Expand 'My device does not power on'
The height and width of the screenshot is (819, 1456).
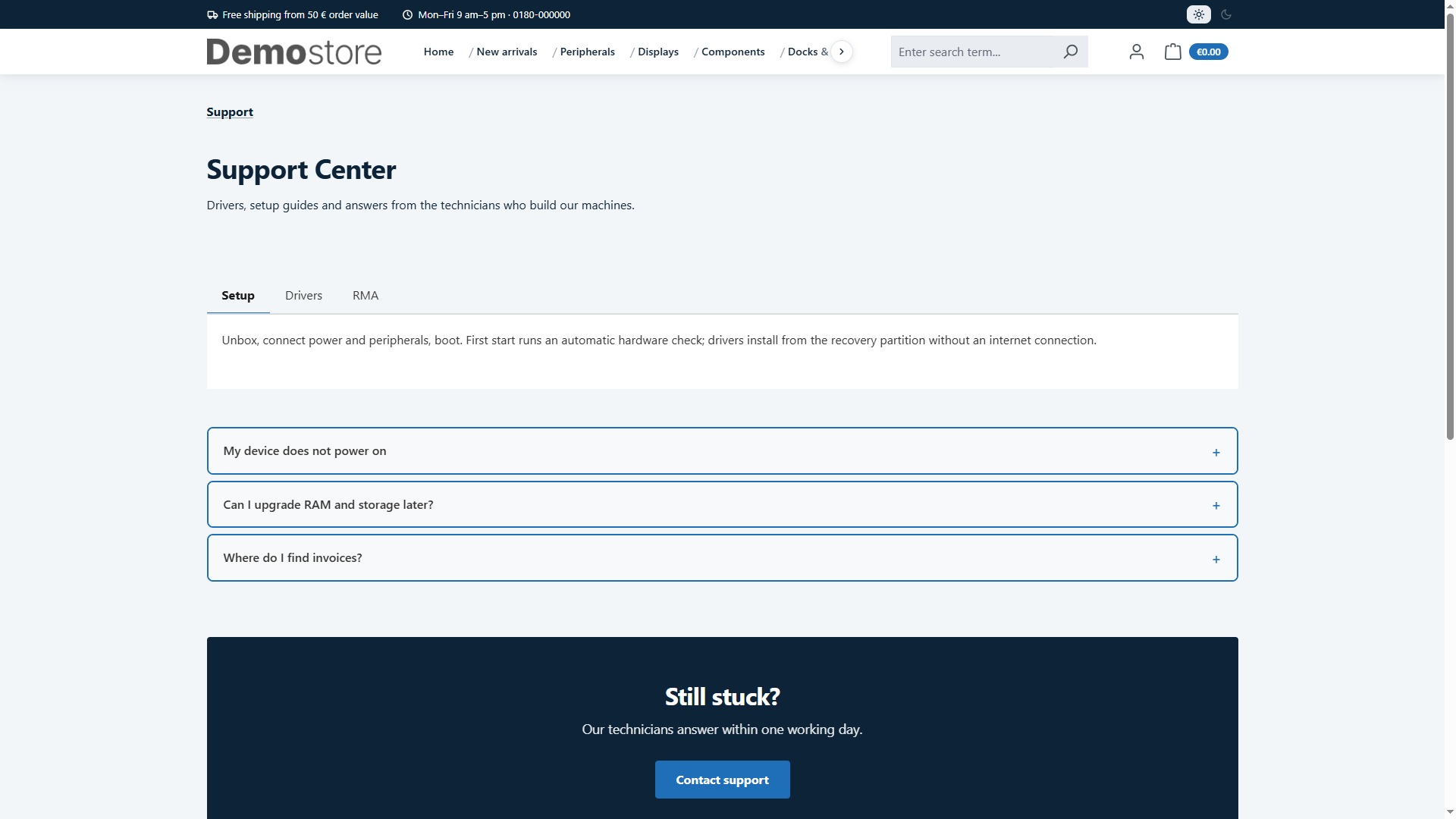point(722,451)
